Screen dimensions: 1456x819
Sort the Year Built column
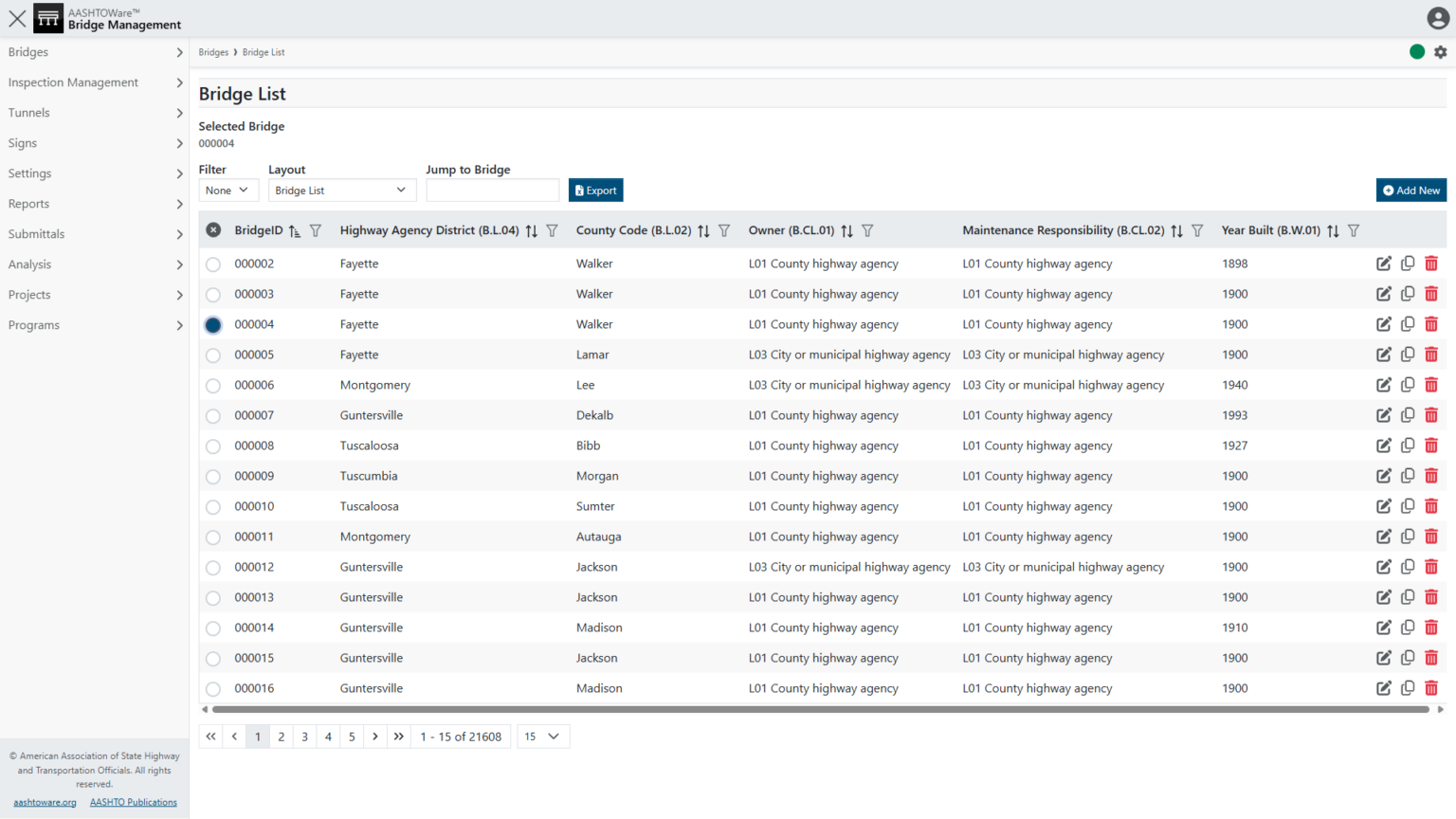pos(1333,230)
